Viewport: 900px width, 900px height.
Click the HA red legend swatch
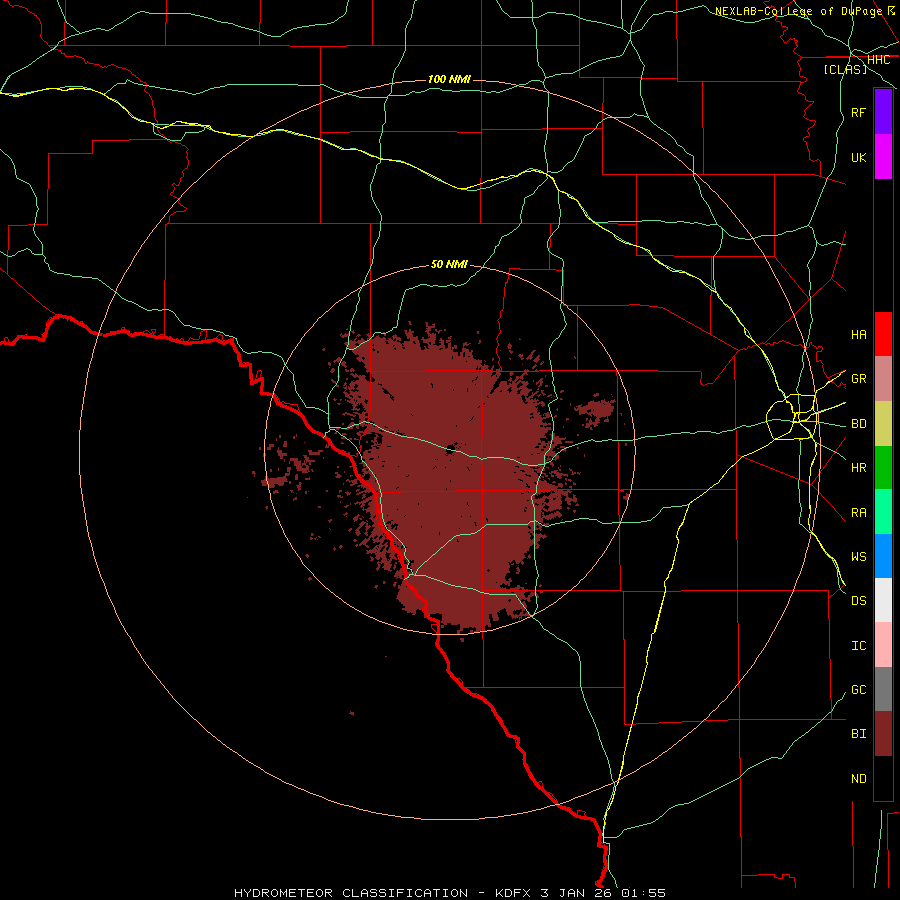point(883,334)
